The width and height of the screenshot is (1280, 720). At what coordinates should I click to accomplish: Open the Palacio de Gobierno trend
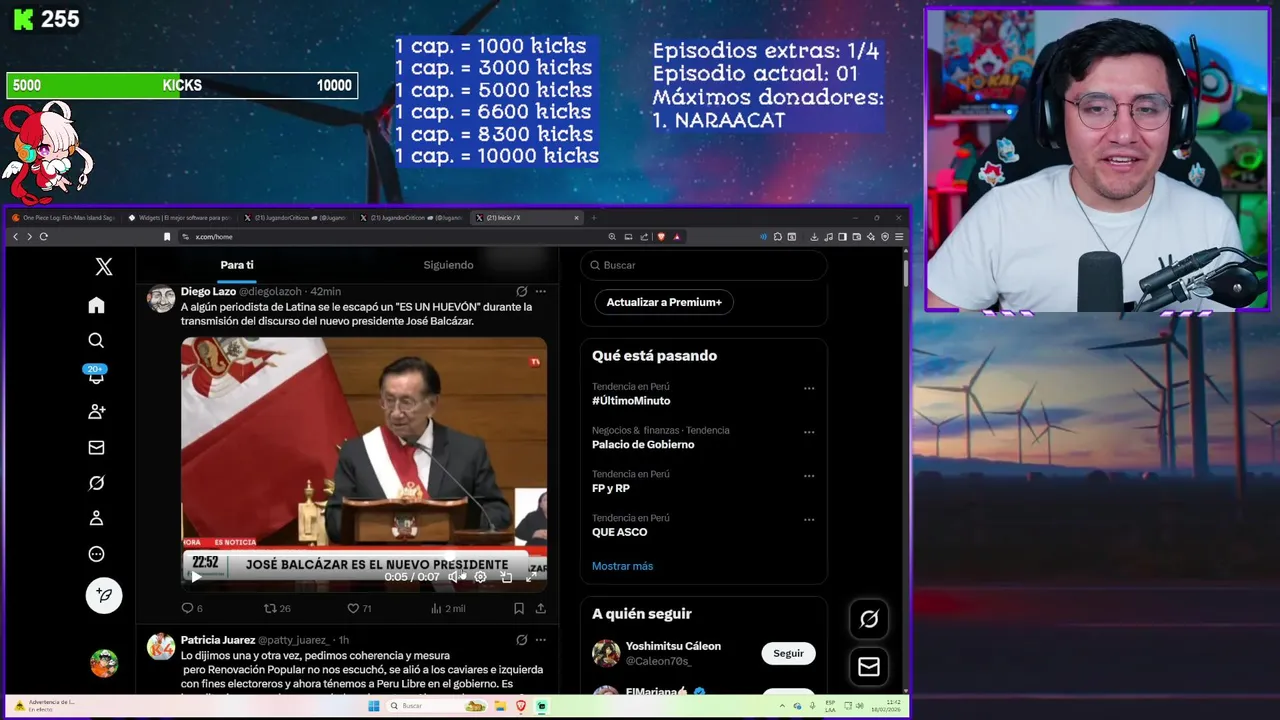(643, 445)
